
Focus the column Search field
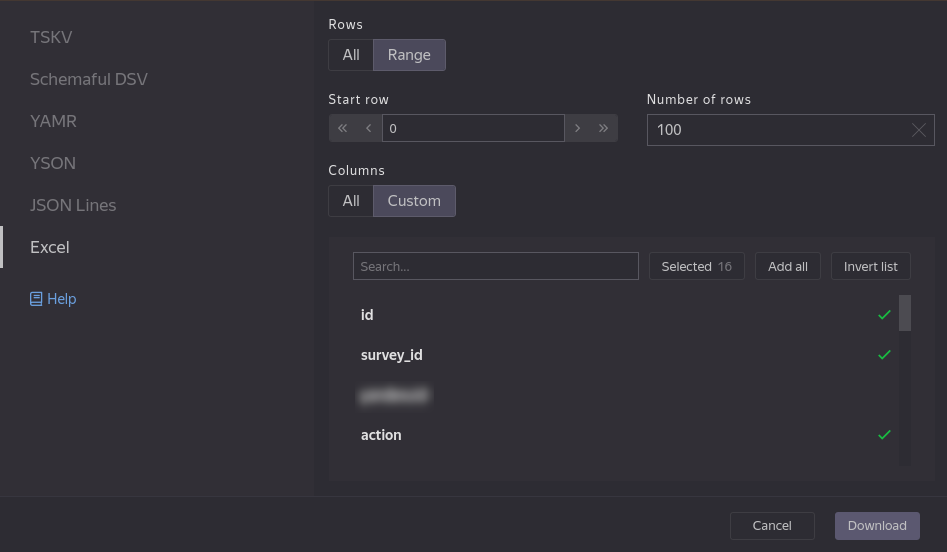click(x=495, y=266)
